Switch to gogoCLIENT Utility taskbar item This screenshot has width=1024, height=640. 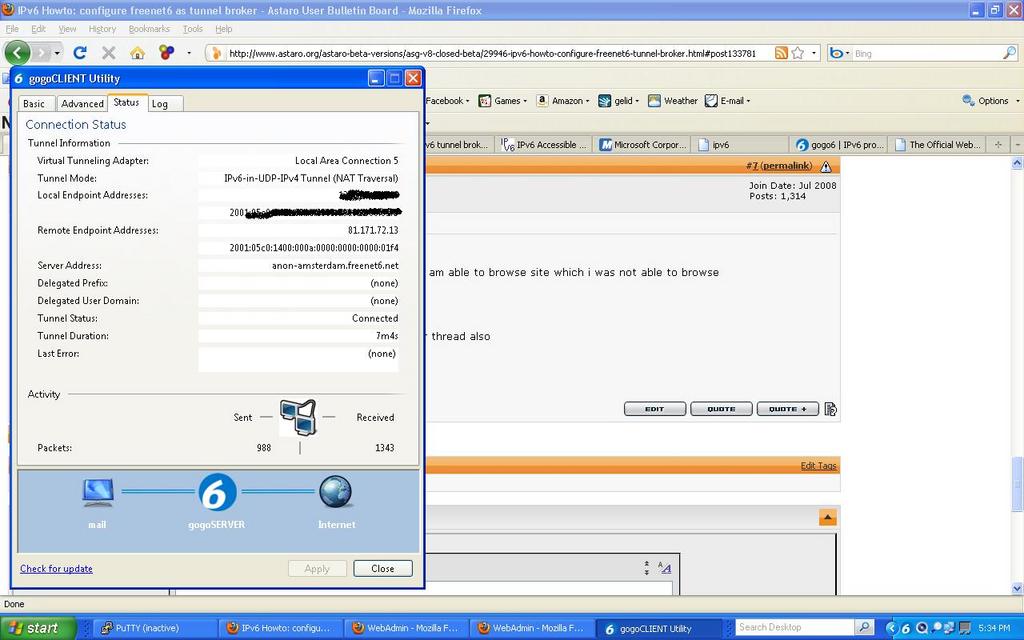pyautogui.click(x=660, y=629)
